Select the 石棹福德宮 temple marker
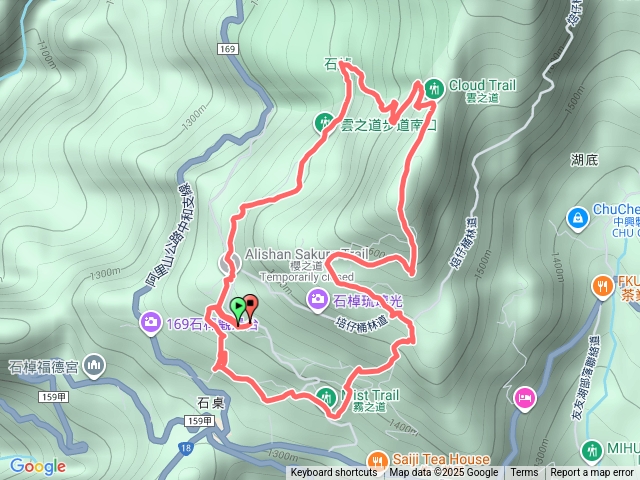Viewport: 640px width, 480px height. pyautogui.click(x=94, y=366)
